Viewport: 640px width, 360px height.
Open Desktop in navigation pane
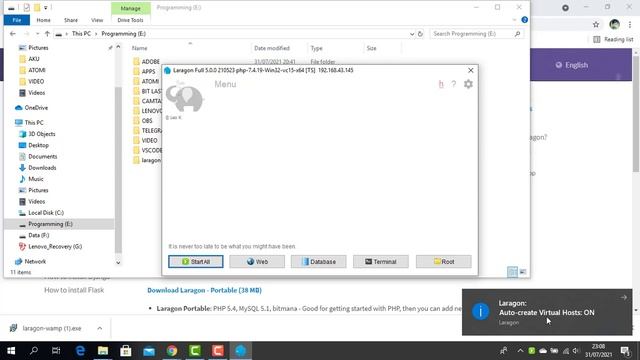(38, 145)
